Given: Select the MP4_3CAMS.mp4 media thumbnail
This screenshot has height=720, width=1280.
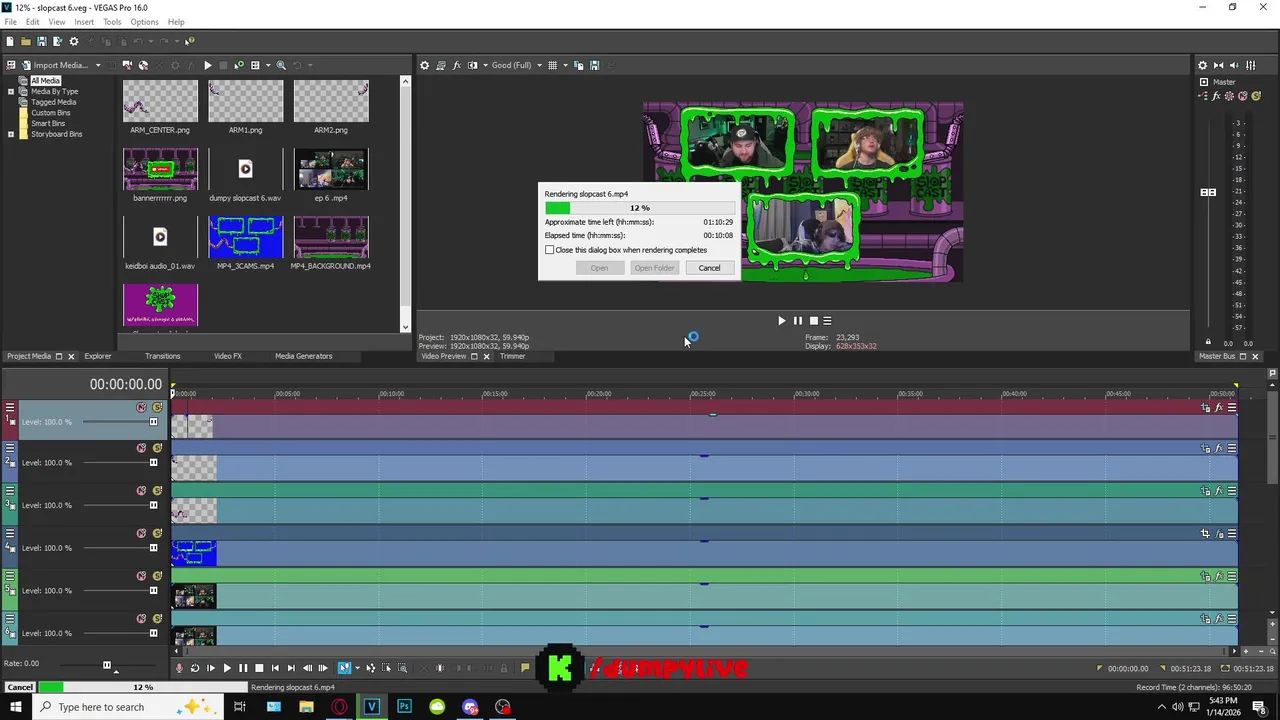Looking at the screenshot, I should pyautogui.click(x=245, y=237).
